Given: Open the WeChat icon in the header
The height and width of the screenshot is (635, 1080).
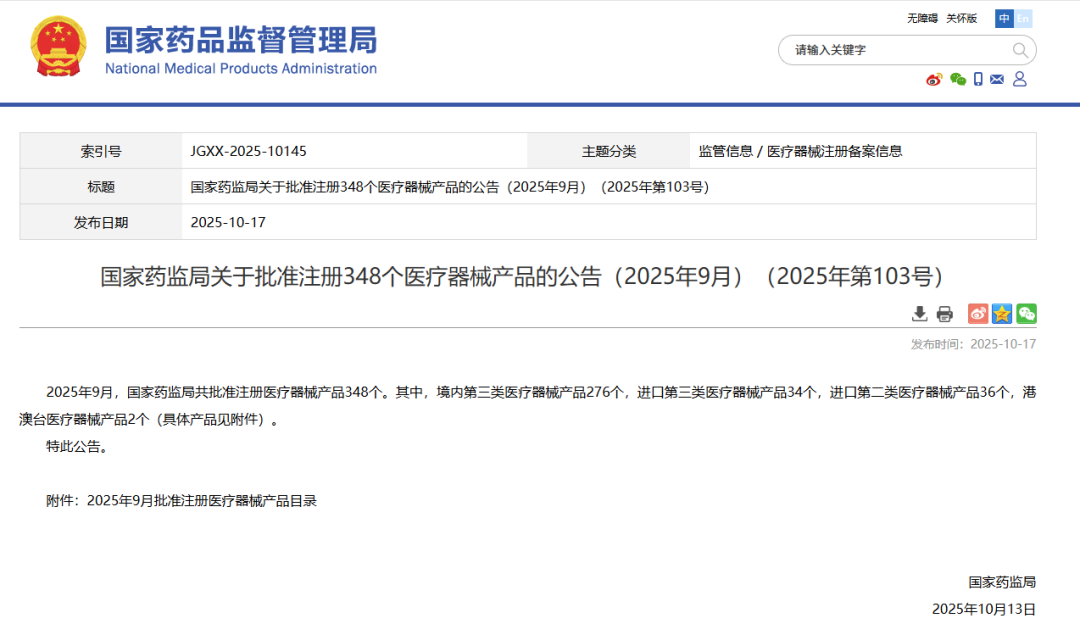Looking at the screenshot, I should pos(957,79).
